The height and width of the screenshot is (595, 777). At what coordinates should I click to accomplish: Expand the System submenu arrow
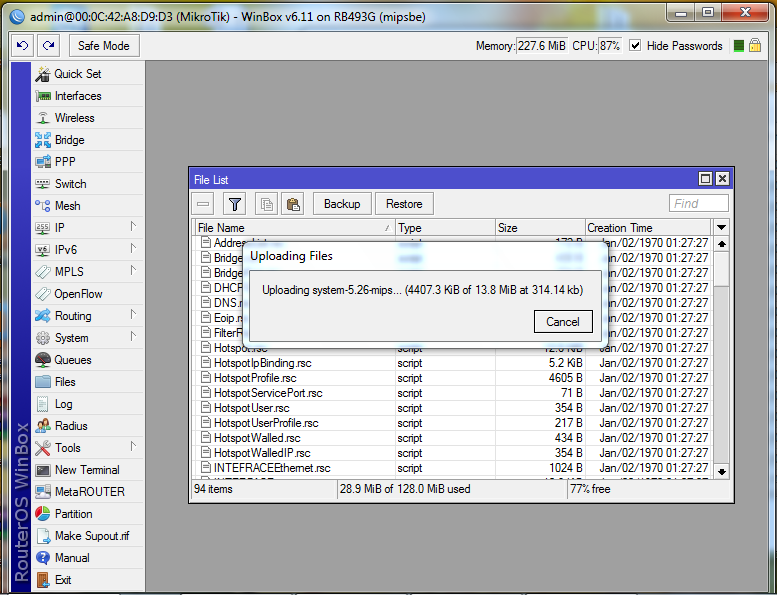pyautogui.click(x=133, y=336)
